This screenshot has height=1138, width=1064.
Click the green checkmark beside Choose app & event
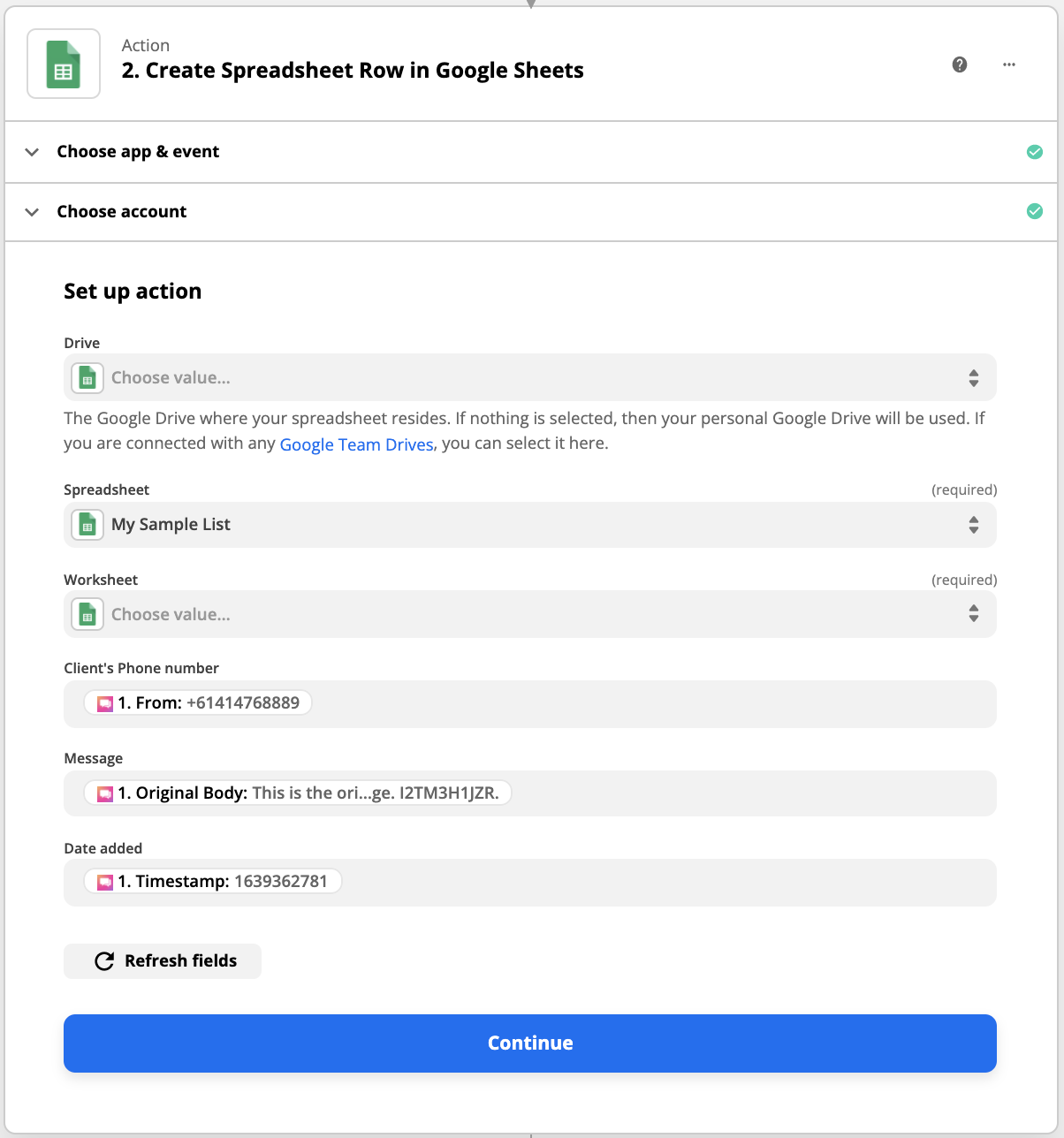click(x=1035, y=152)
